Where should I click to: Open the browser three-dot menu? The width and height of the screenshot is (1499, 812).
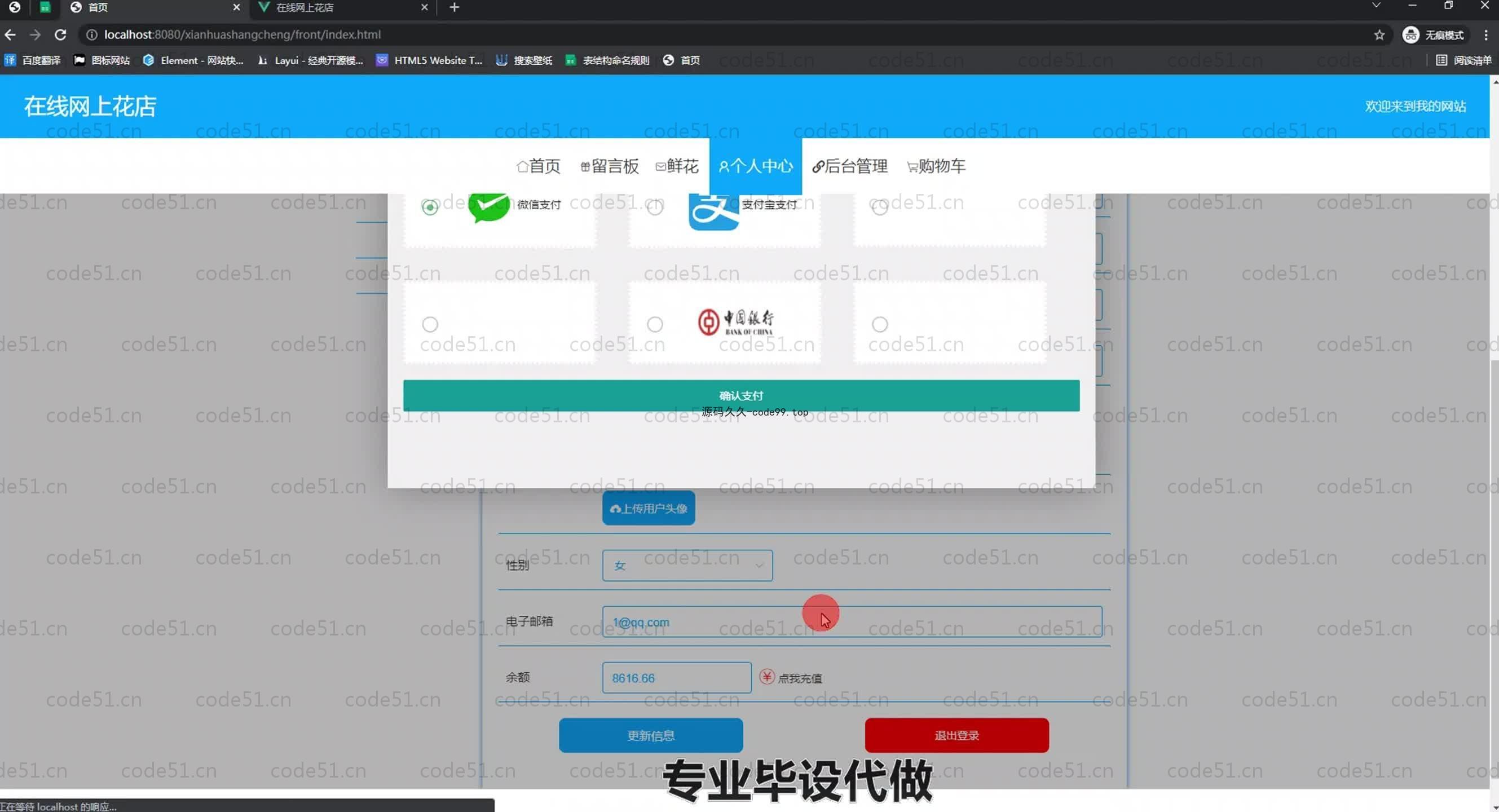click(1485, 35)
